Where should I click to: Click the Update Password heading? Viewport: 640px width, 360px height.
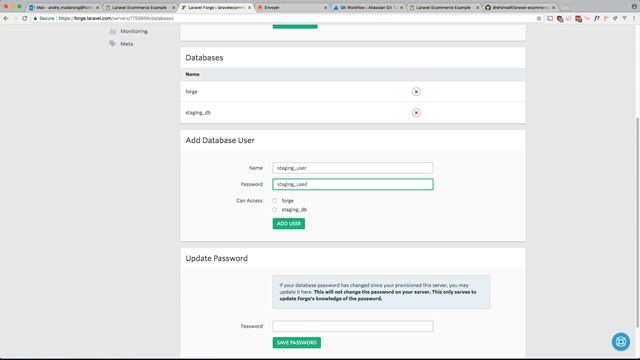tap(216, 258)
